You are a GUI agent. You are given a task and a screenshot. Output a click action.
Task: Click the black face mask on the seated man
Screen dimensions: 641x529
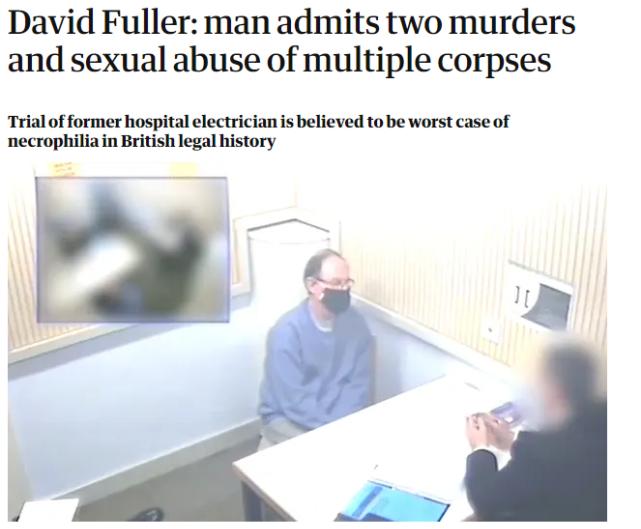(336, 300)
